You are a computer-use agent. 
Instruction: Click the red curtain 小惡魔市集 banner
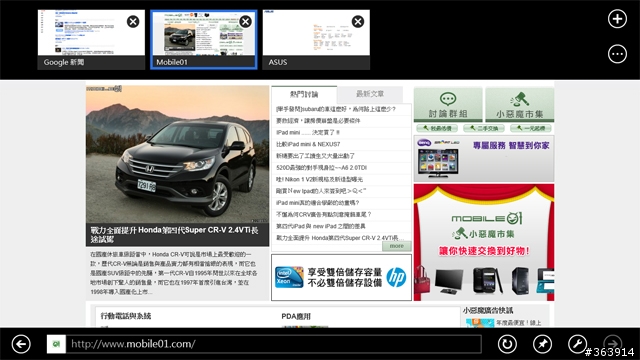pos(484,242)
